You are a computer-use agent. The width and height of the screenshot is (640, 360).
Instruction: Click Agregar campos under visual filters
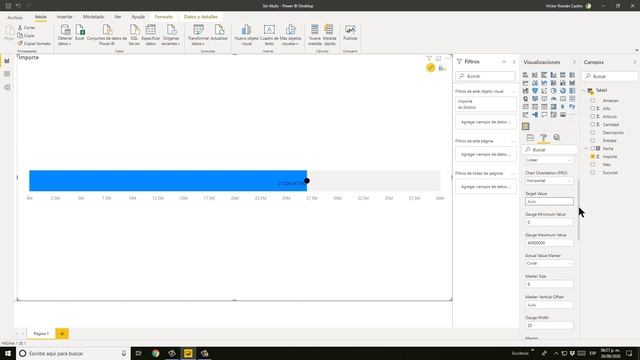coord(486,122)
